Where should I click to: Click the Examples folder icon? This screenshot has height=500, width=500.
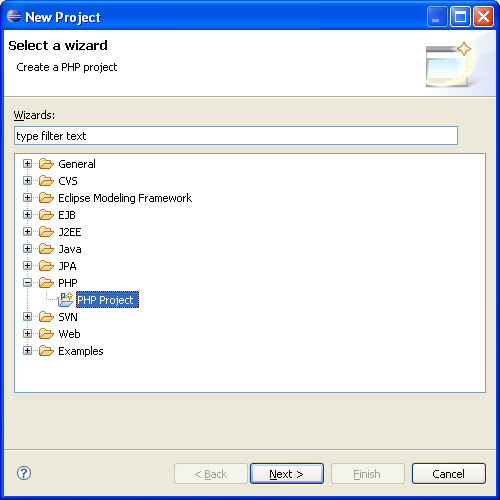click(x=46, y=351)
